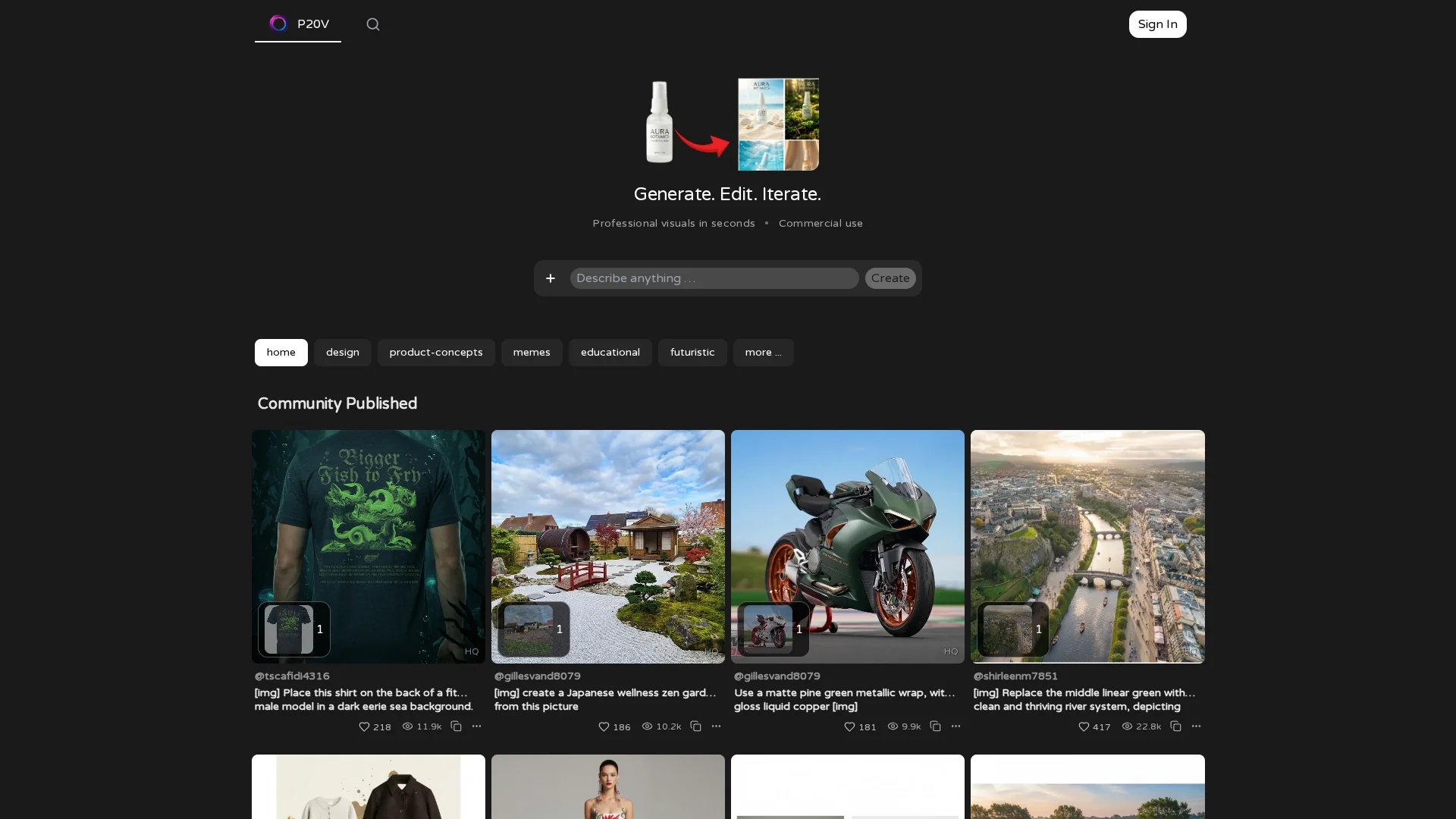Screen dimensions: 1456x819
Task: Open the floral dress model image
Action: point(608,786)
